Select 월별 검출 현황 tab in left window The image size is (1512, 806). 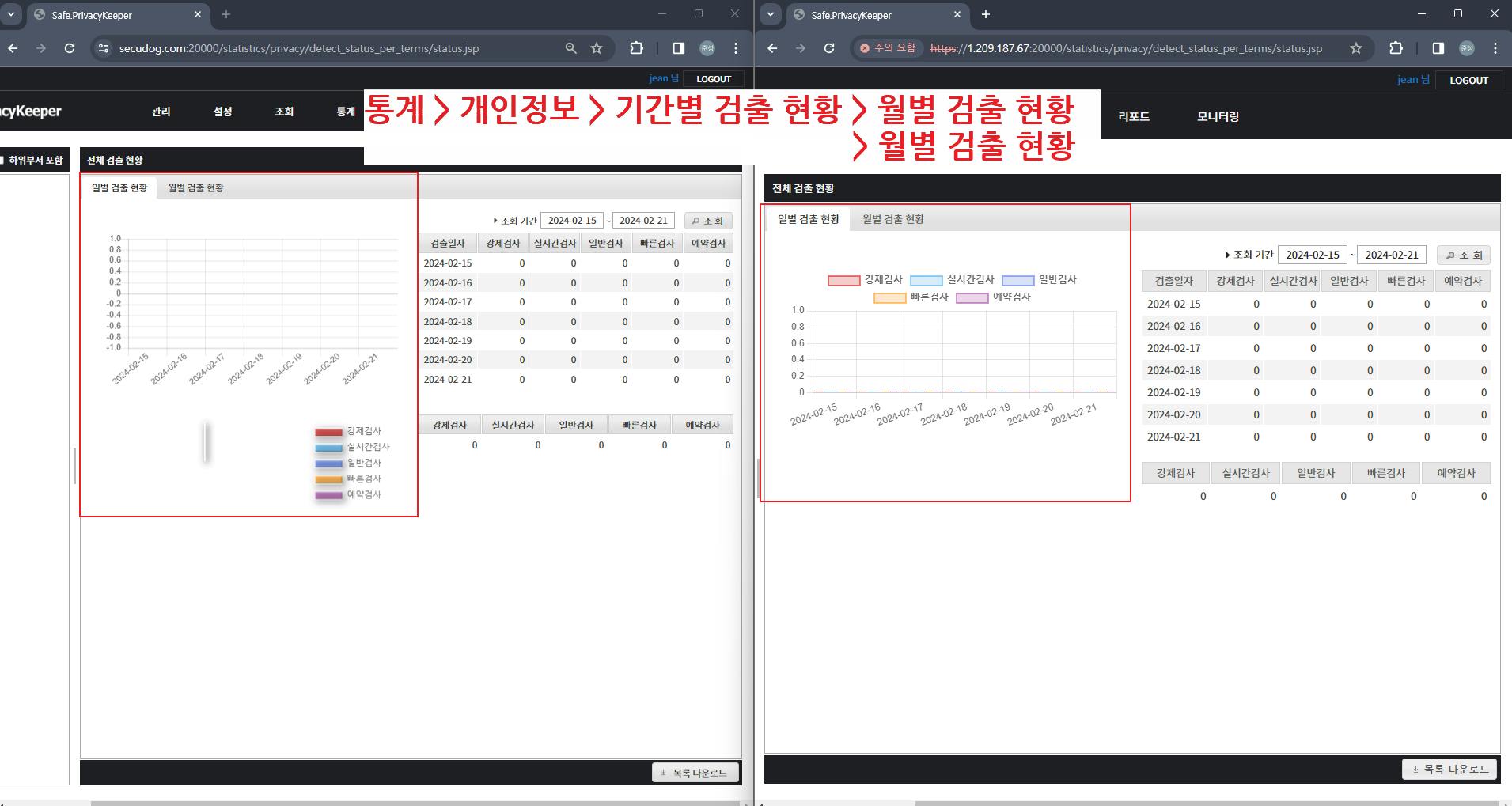click(x=195, y=187)
